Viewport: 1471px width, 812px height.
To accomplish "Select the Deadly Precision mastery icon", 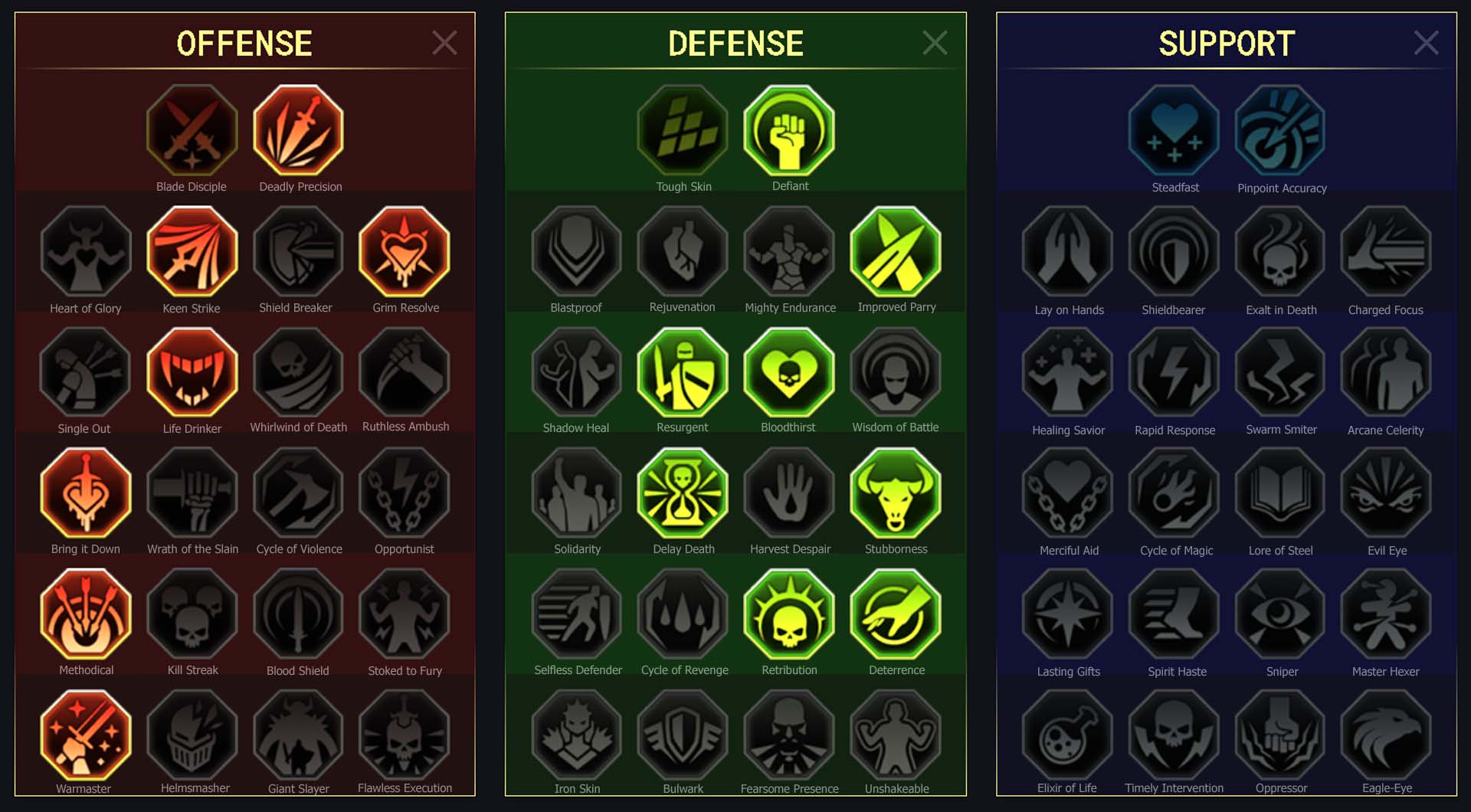I will [298, 130].
